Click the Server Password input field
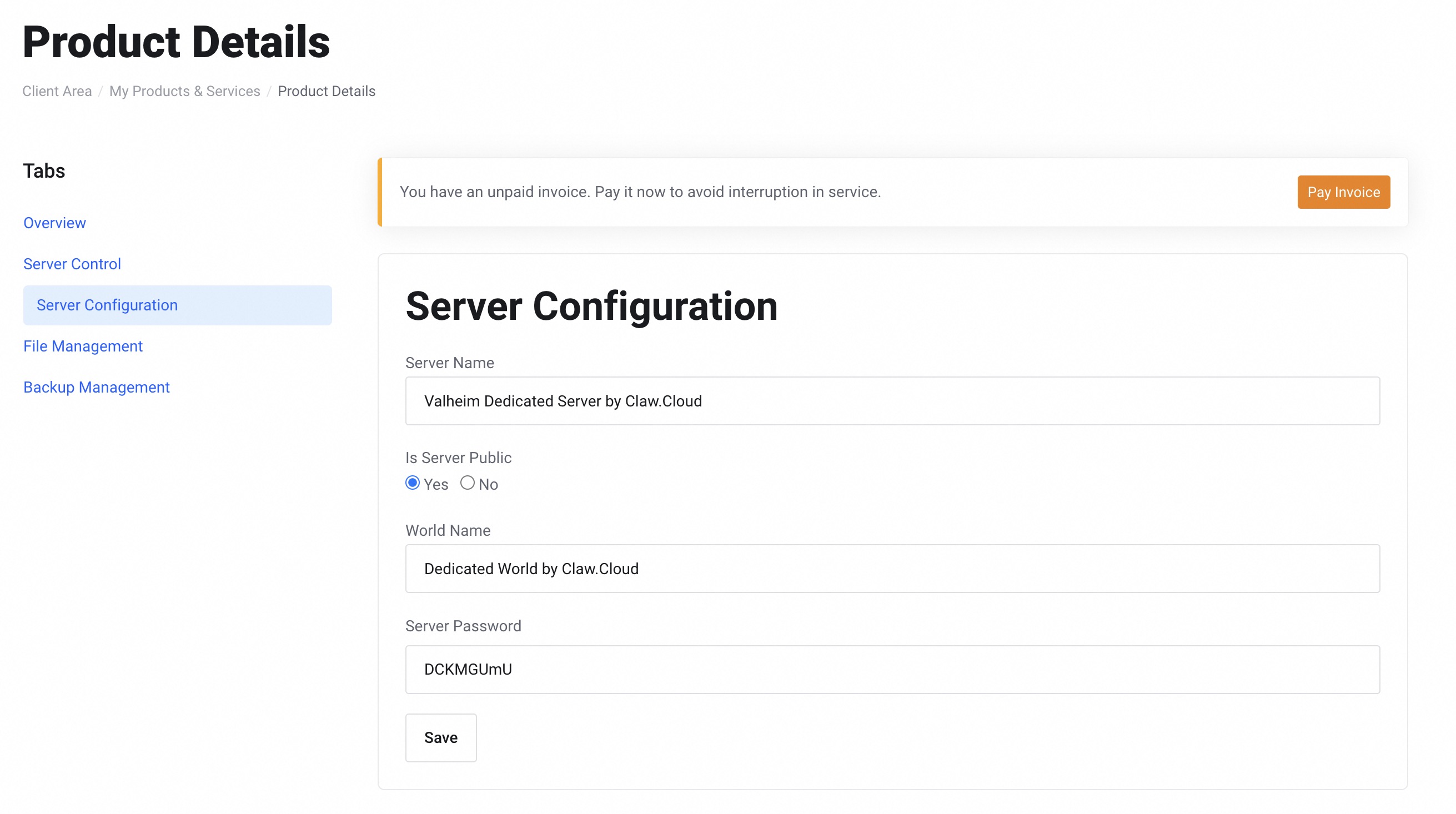1456x814 pixels. click(x=892, y=669)
